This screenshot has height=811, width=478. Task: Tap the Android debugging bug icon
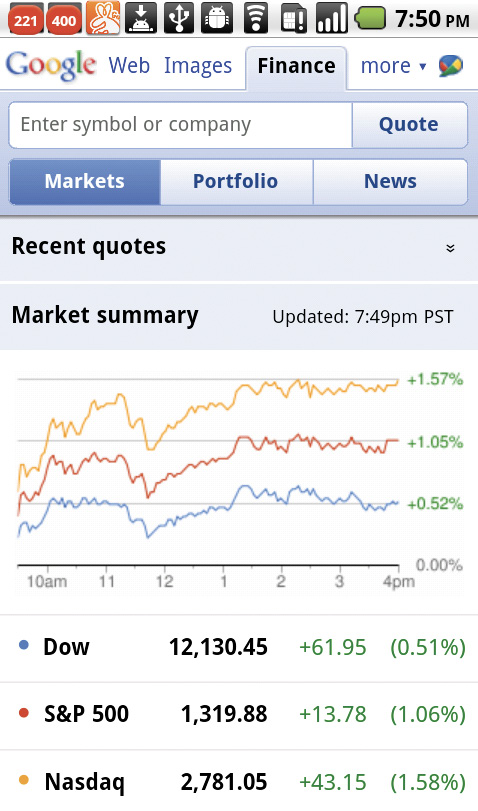click(x=217, y=18)
